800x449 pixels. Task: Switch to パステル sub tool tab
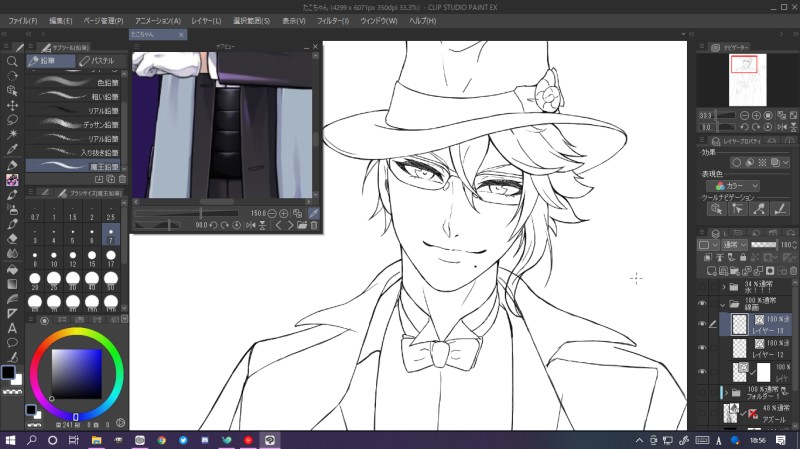coord(101,61)
